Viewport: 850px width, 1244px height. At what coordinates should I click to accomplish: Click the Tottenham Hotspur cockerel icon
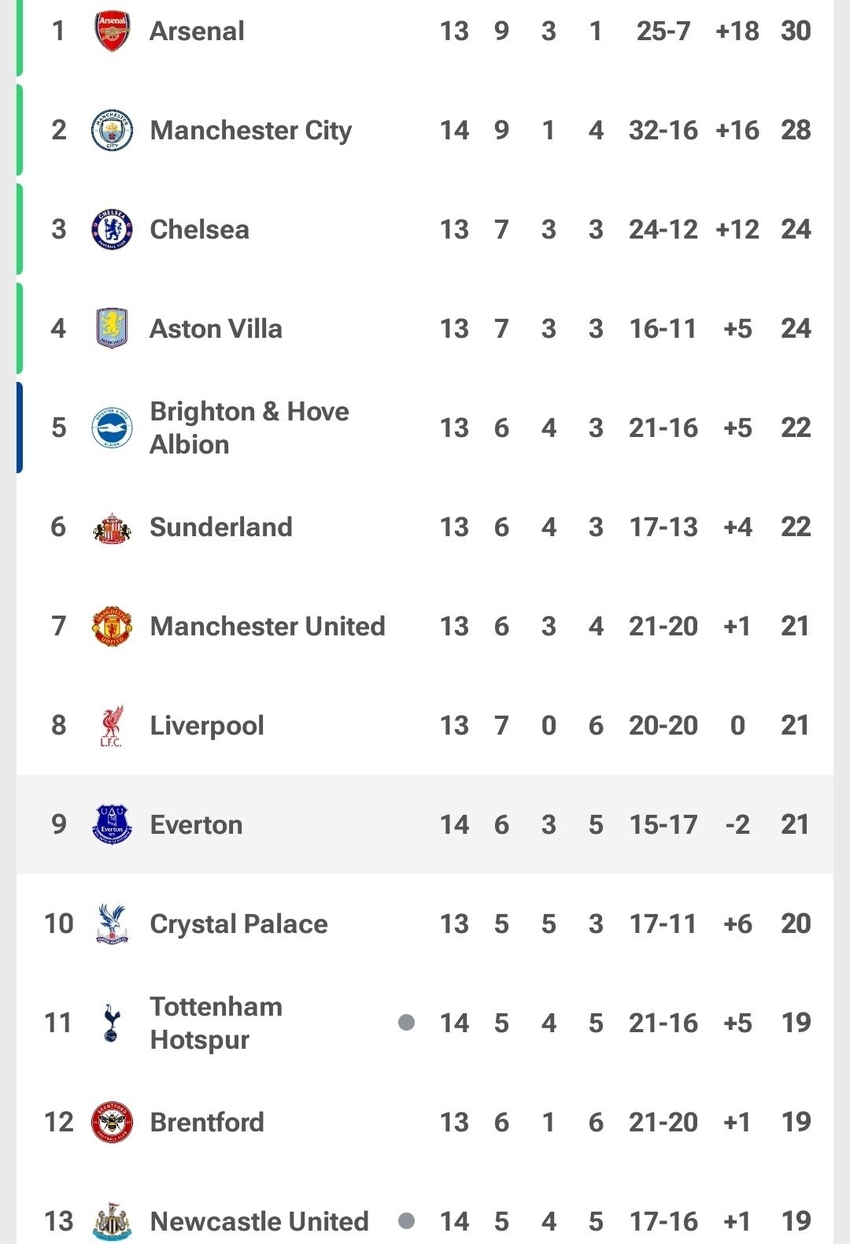click(x=112, y=1023)
